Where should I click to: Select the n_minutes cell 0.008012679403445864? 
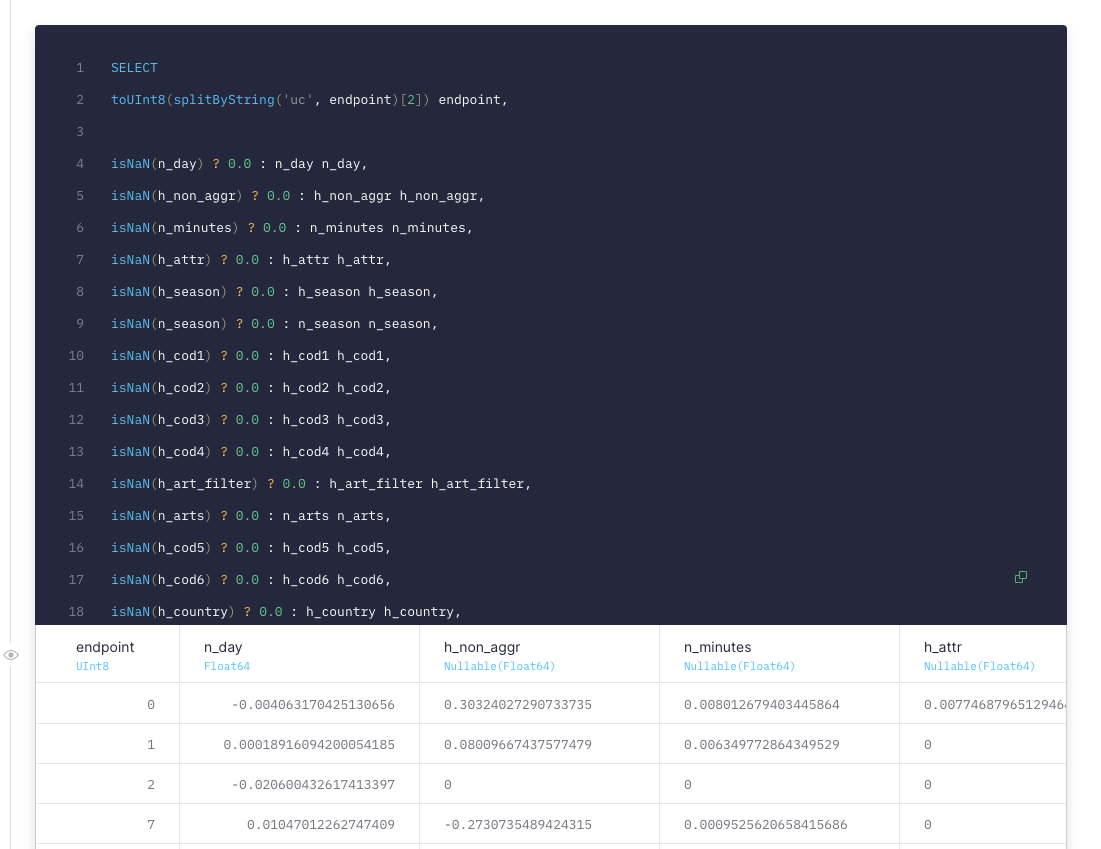coord(762,705)
